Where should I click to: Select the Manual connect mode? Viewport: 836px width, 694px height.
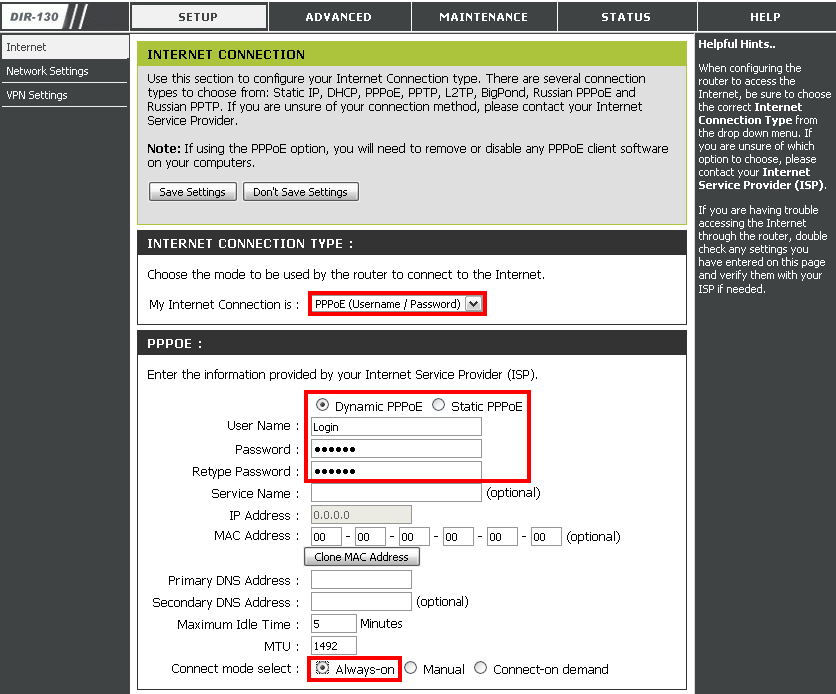pos(410,667)
